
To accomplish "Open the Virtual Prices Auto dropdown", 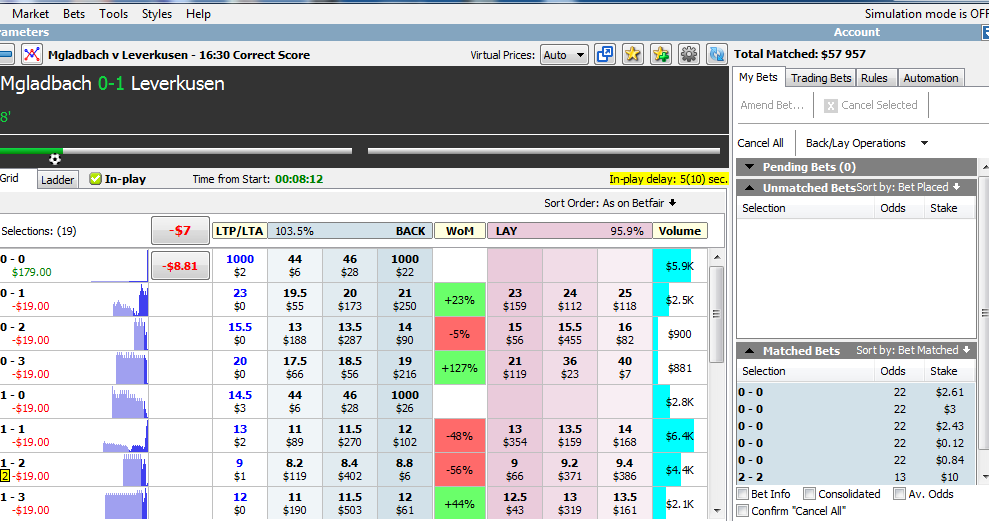I will coord(565,55).
